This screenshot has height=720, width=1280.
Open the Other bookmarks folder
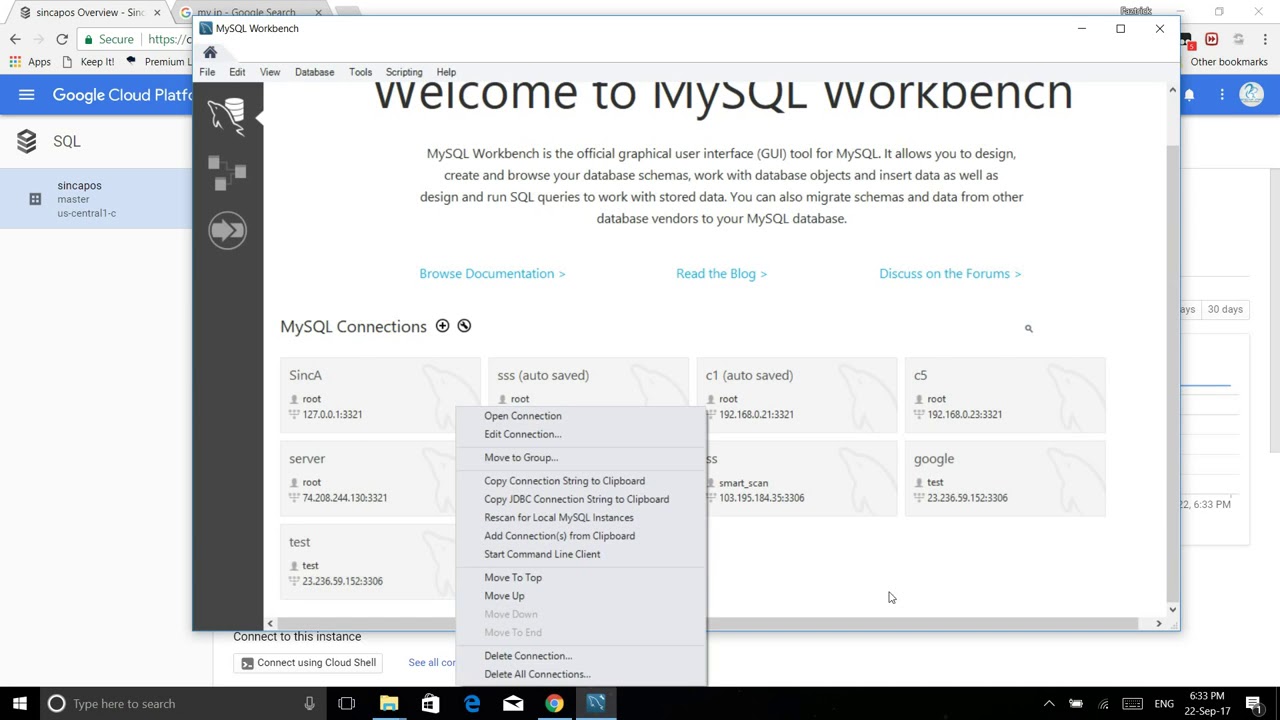tap(1229, 62)
